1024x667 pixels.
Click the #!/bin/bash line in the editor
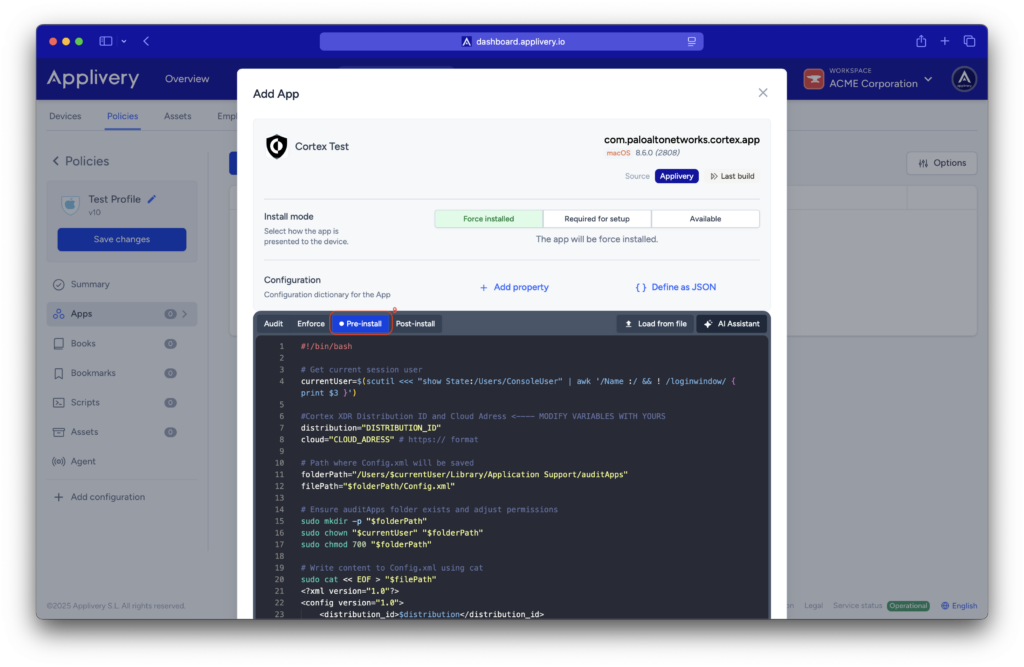pos(327,346)
